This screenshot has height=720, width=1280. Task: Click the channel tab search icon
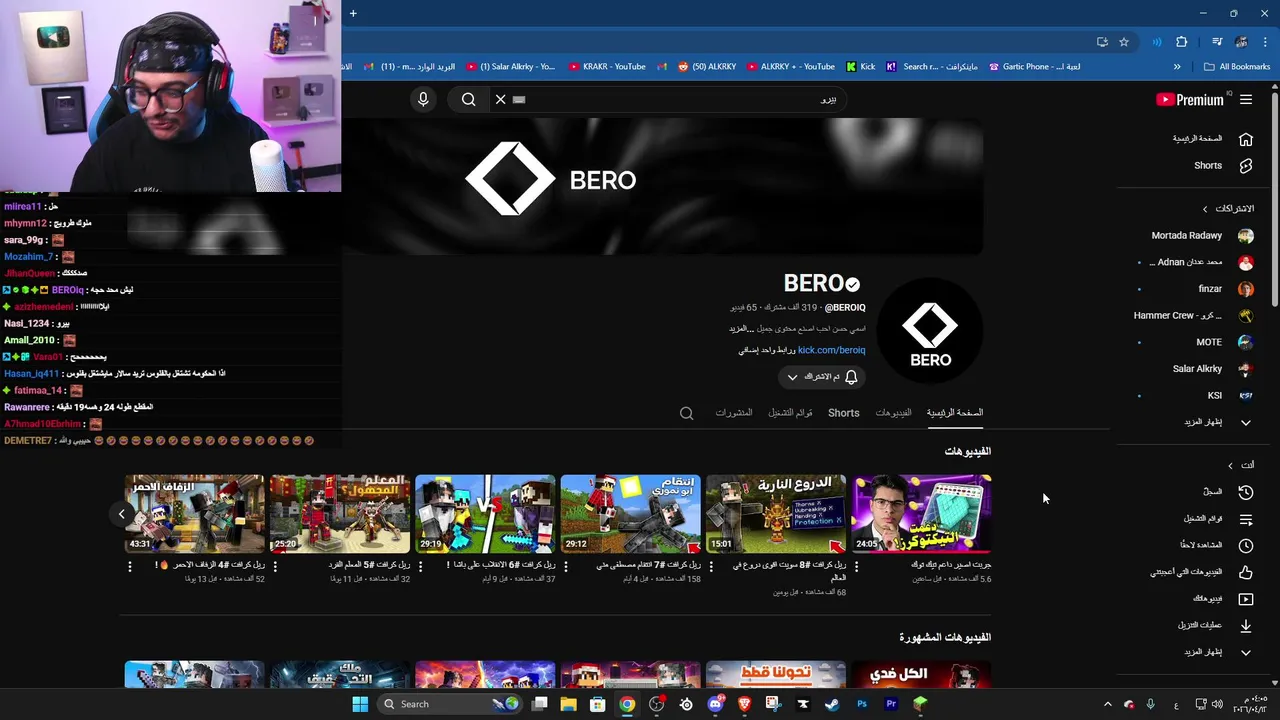click(686, 413)
